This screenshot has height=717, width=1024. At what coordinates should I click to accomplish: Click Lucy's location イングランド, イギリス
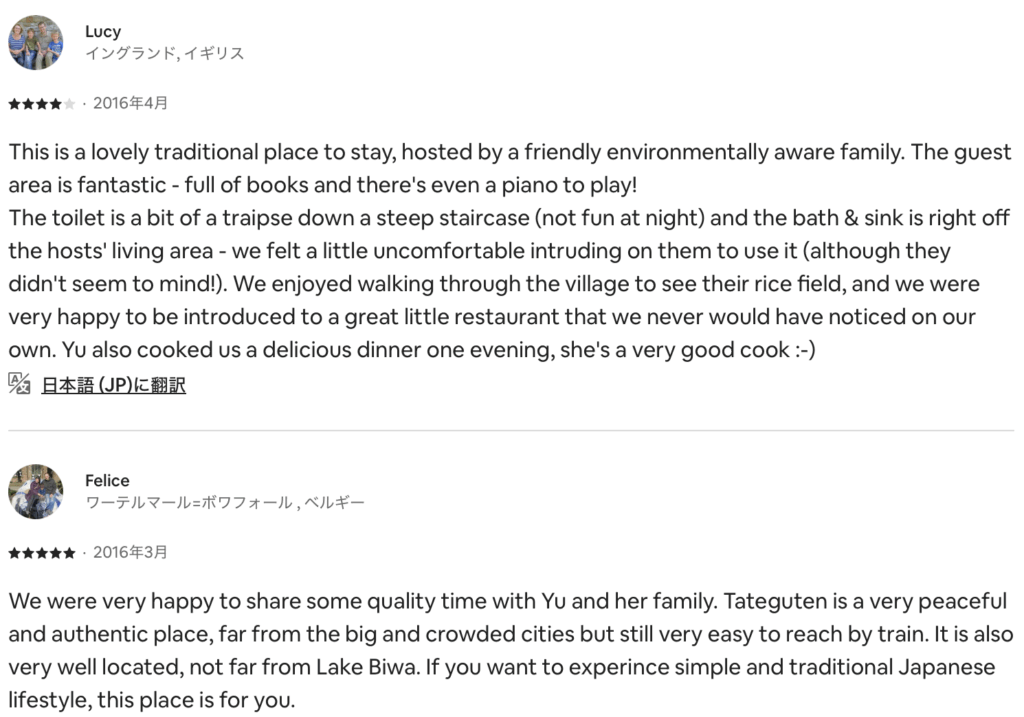click(x=164, y=53)
